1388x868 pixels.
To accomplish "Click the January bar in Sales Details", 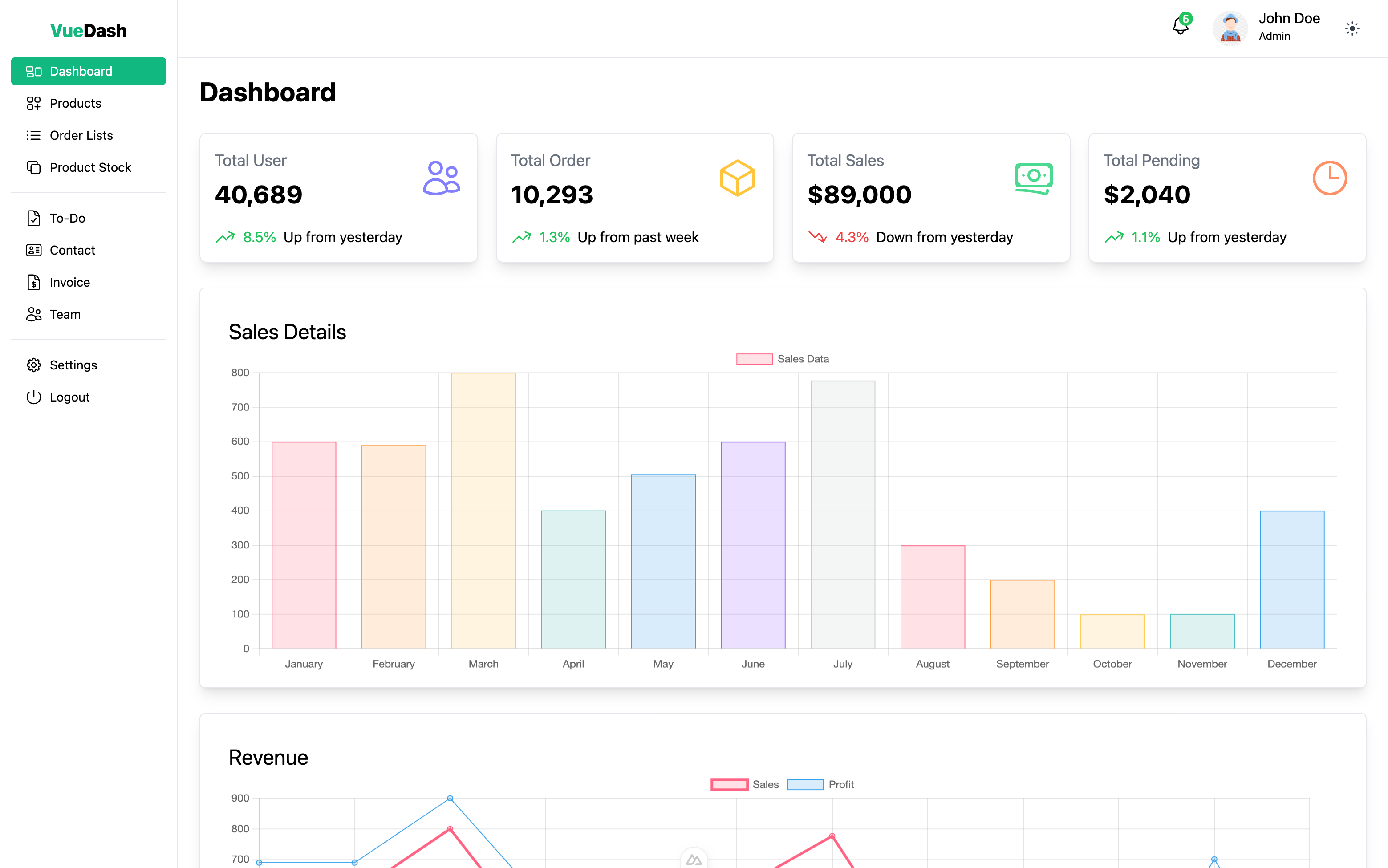I will [304, 545].
